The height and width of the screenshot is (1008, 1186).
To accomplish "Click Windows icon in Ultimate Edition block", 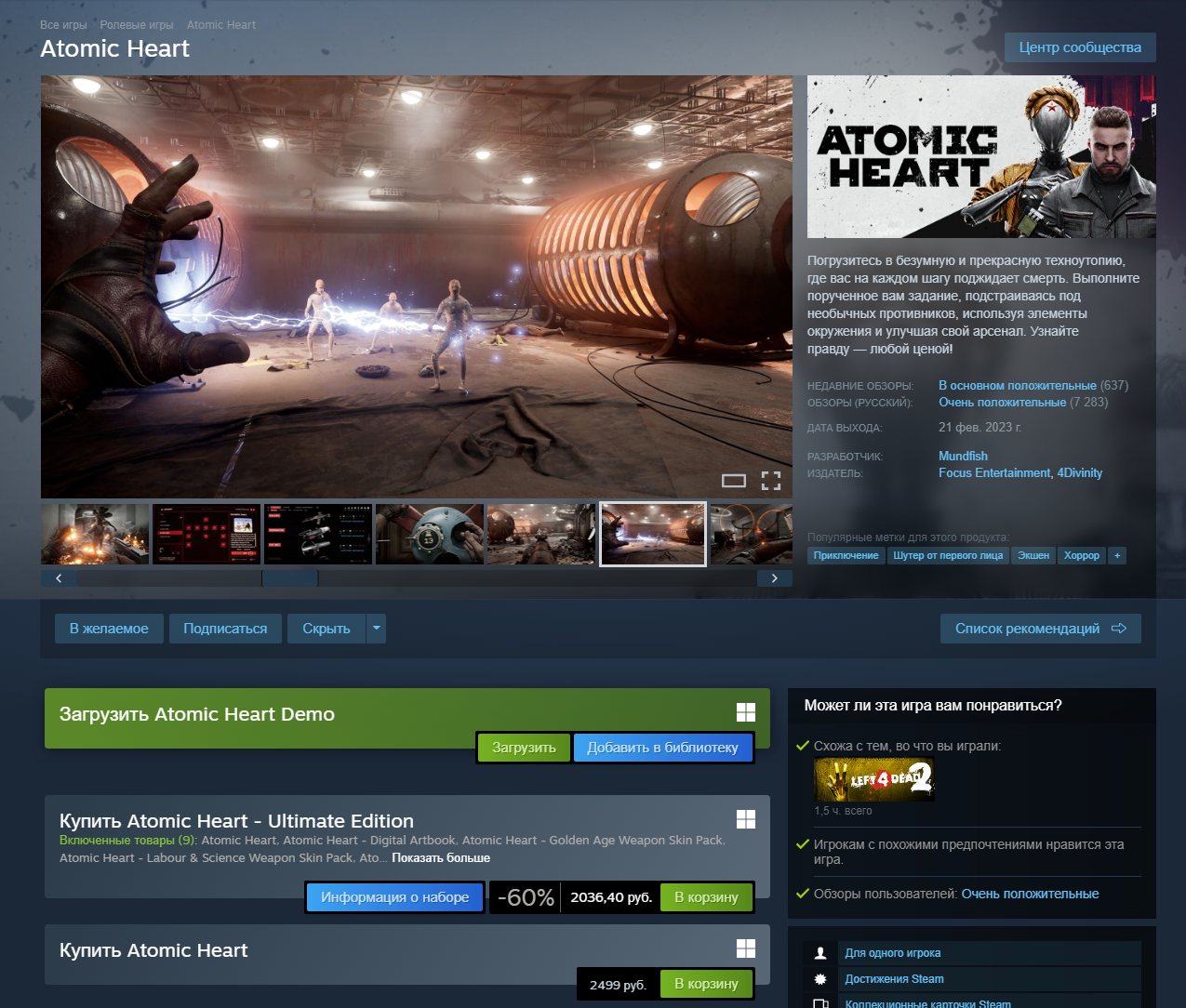I will (746, 818).
